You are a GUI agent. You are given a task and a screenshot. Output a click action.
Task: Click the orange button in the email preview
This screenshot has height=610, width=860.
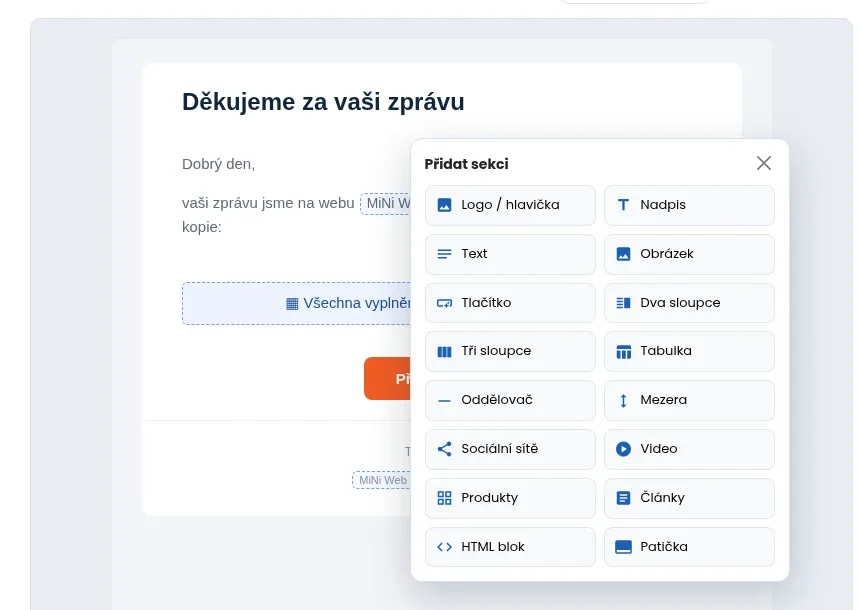388,379
